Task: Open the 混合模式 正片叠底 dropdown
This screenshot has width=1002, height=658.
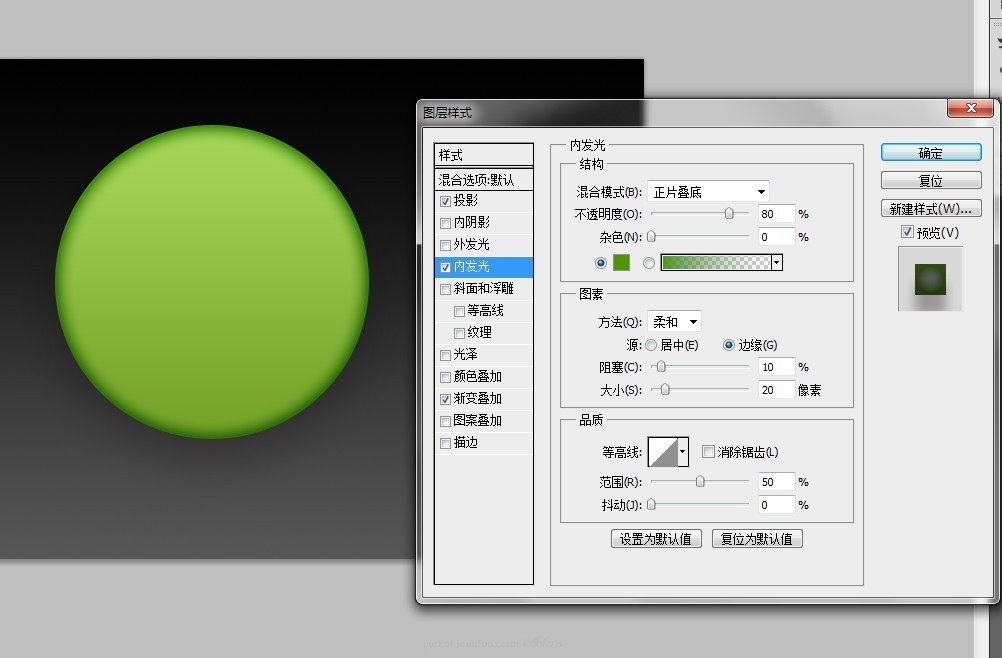Action: click(708, 190)
